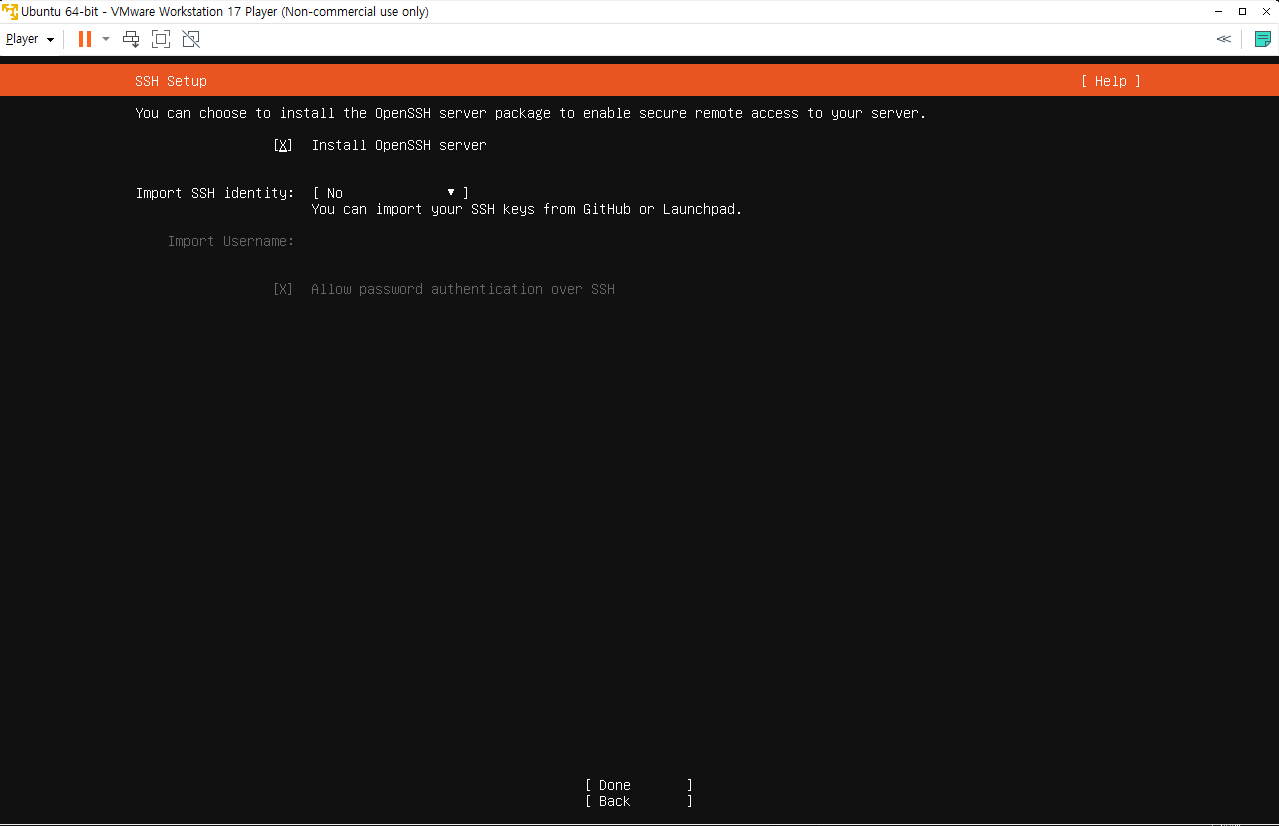The image size is (1279, 826).
Task: Toggle Allow password authentication over SSH
Action: click(283, 289)
